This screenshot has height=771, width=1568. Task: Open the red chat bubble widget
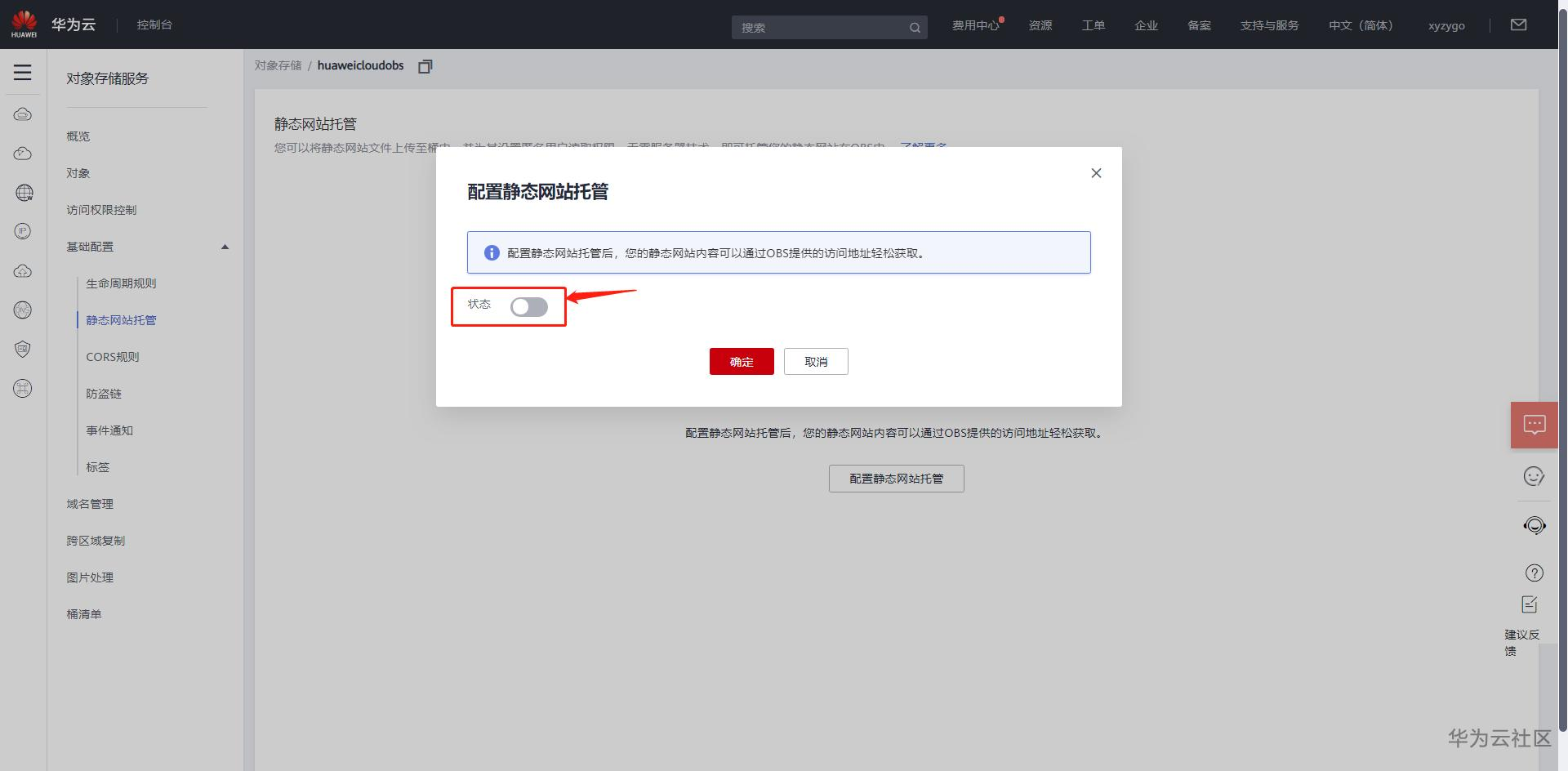1535,425
